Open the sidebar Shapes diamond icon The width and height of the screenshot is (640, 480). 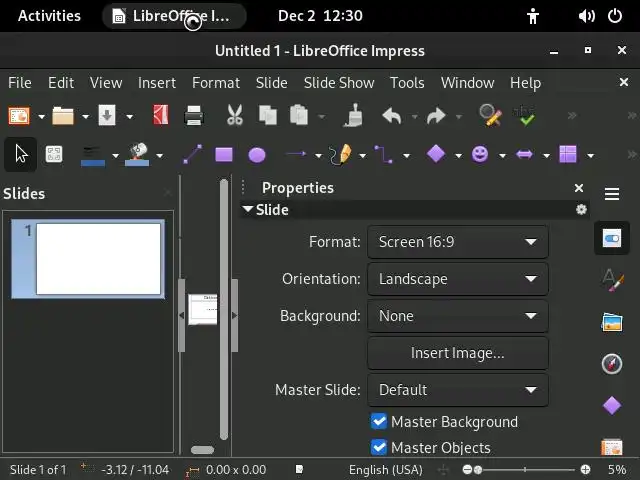tap(612, 405)
